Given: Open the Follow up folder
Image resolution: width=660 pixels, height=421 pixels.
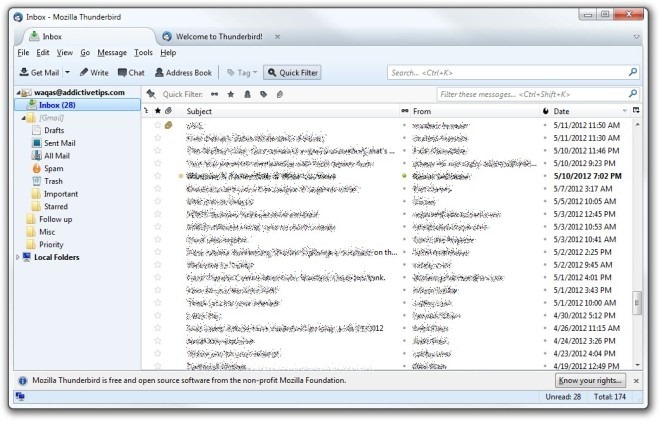Looking at the screenshot, I should [55, 219].
